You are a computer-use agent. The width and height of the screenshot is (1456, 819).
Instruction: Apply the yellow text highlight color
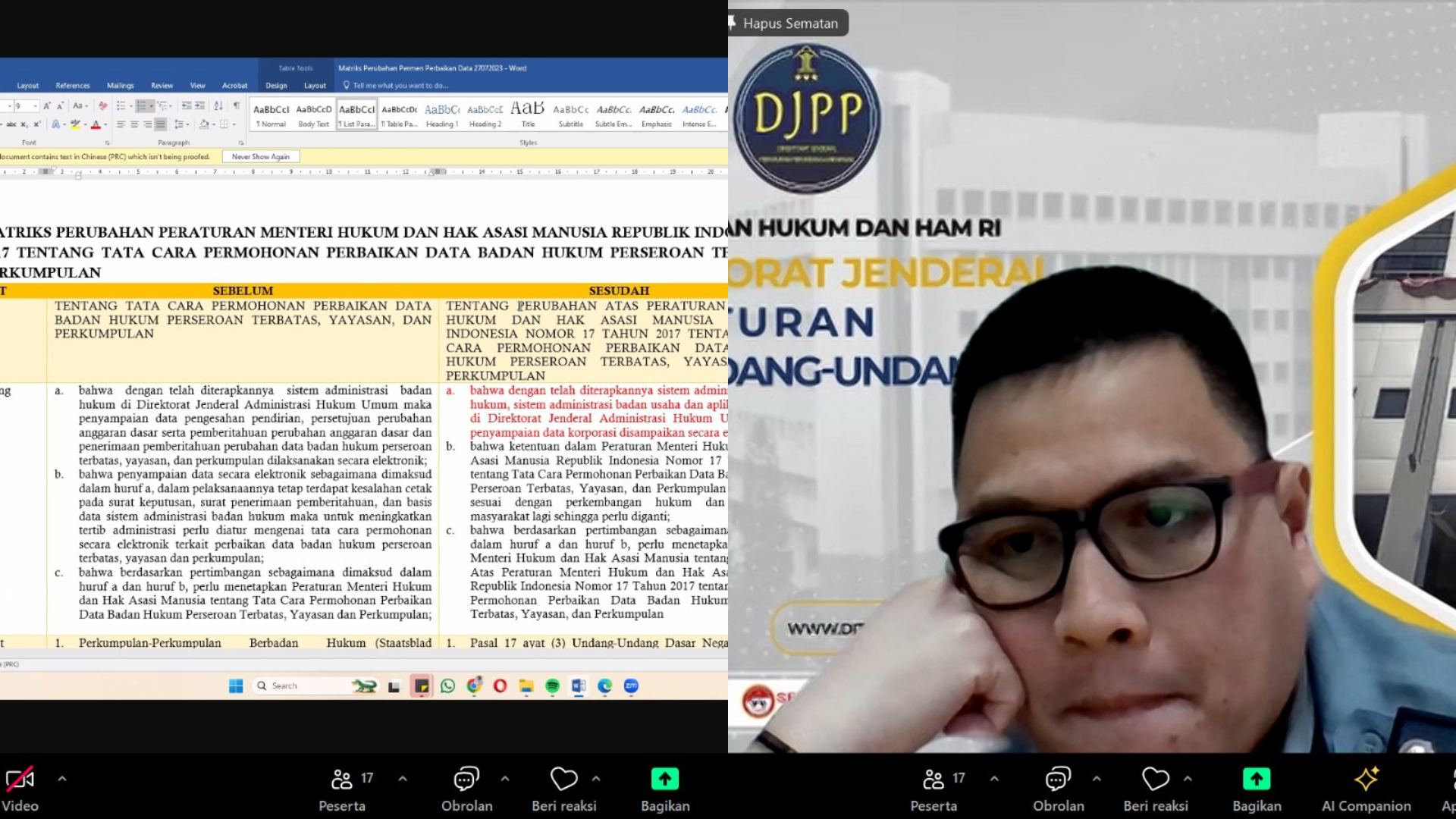click(75, 124)
